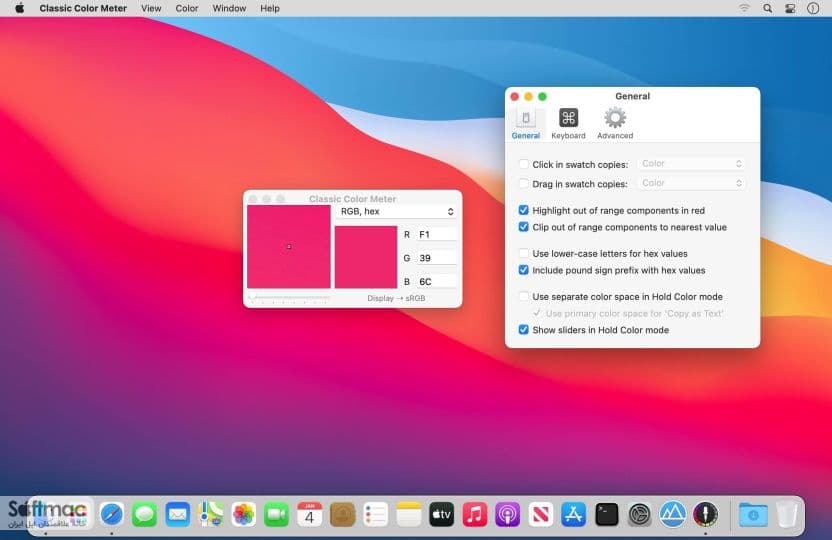This screenshot has height=540, width=832.
Task: Open the App Store dock icon
Action: [574, 514]
